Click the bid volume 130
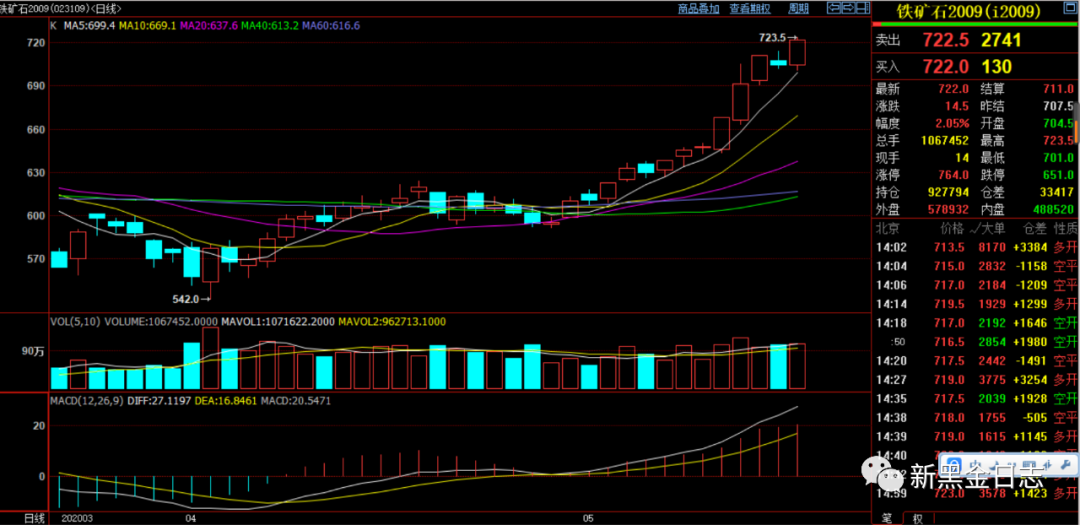The image size is (1080, 525). click(x=995, y=67)
